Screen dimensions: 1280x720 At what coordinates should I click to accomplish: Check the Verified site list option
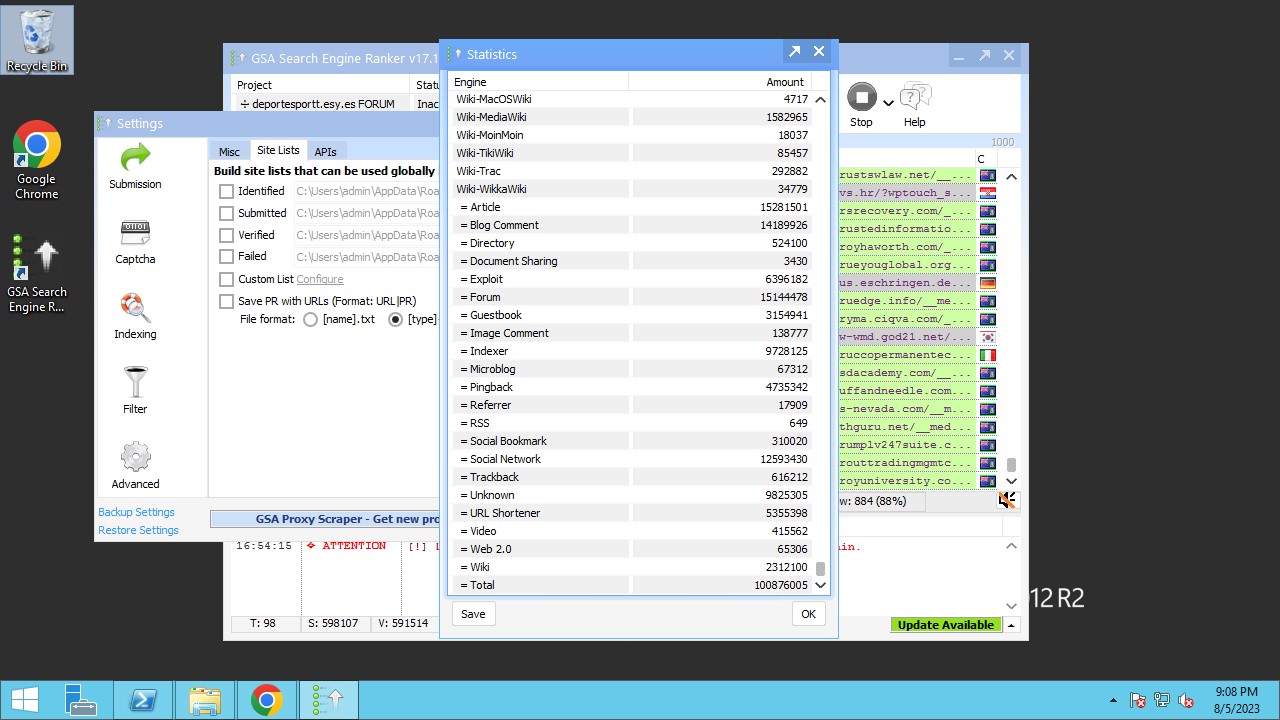pos(226,235)
